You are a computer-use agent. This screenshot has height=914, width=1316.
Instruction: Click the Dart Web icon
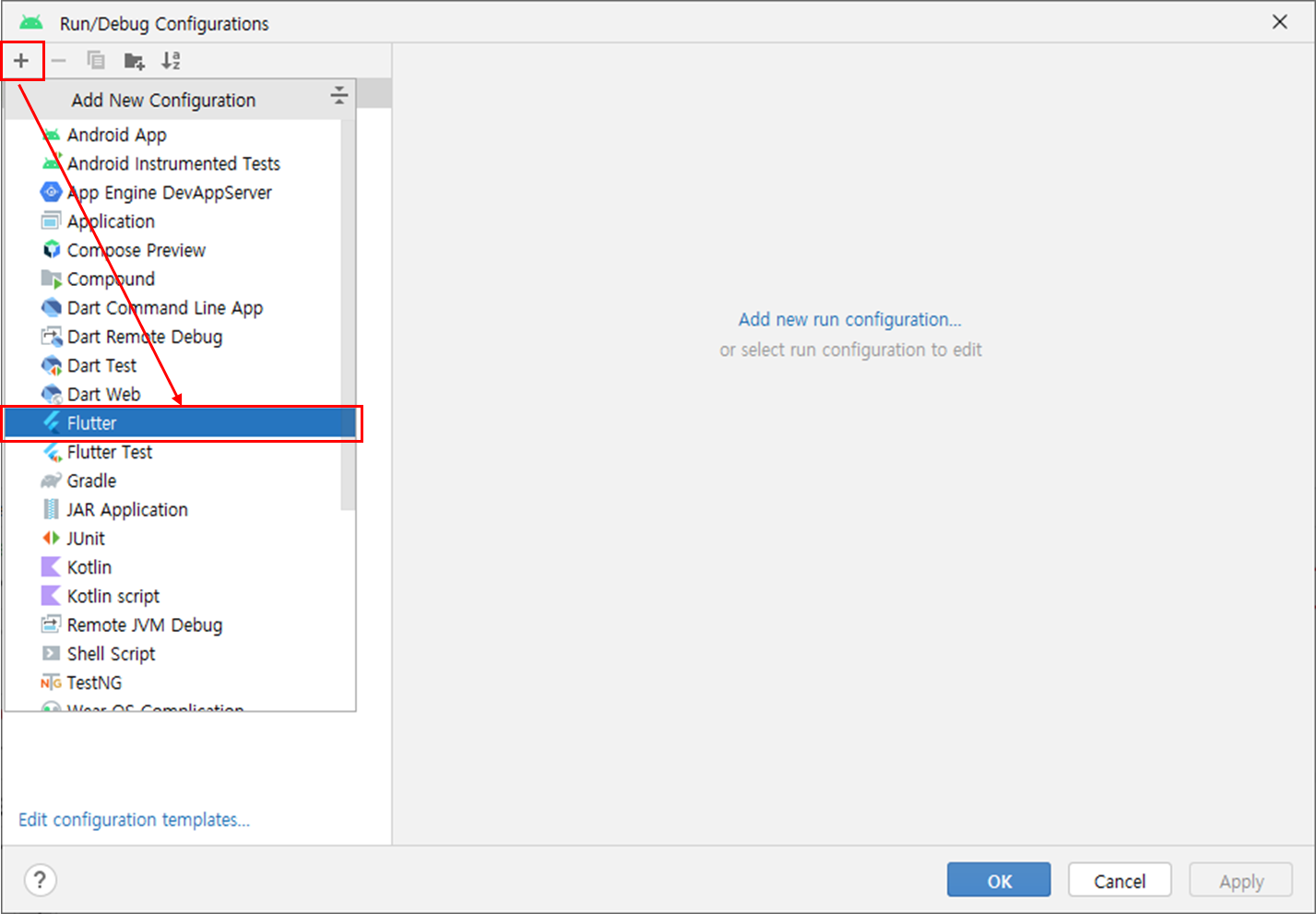pos(52,394)
